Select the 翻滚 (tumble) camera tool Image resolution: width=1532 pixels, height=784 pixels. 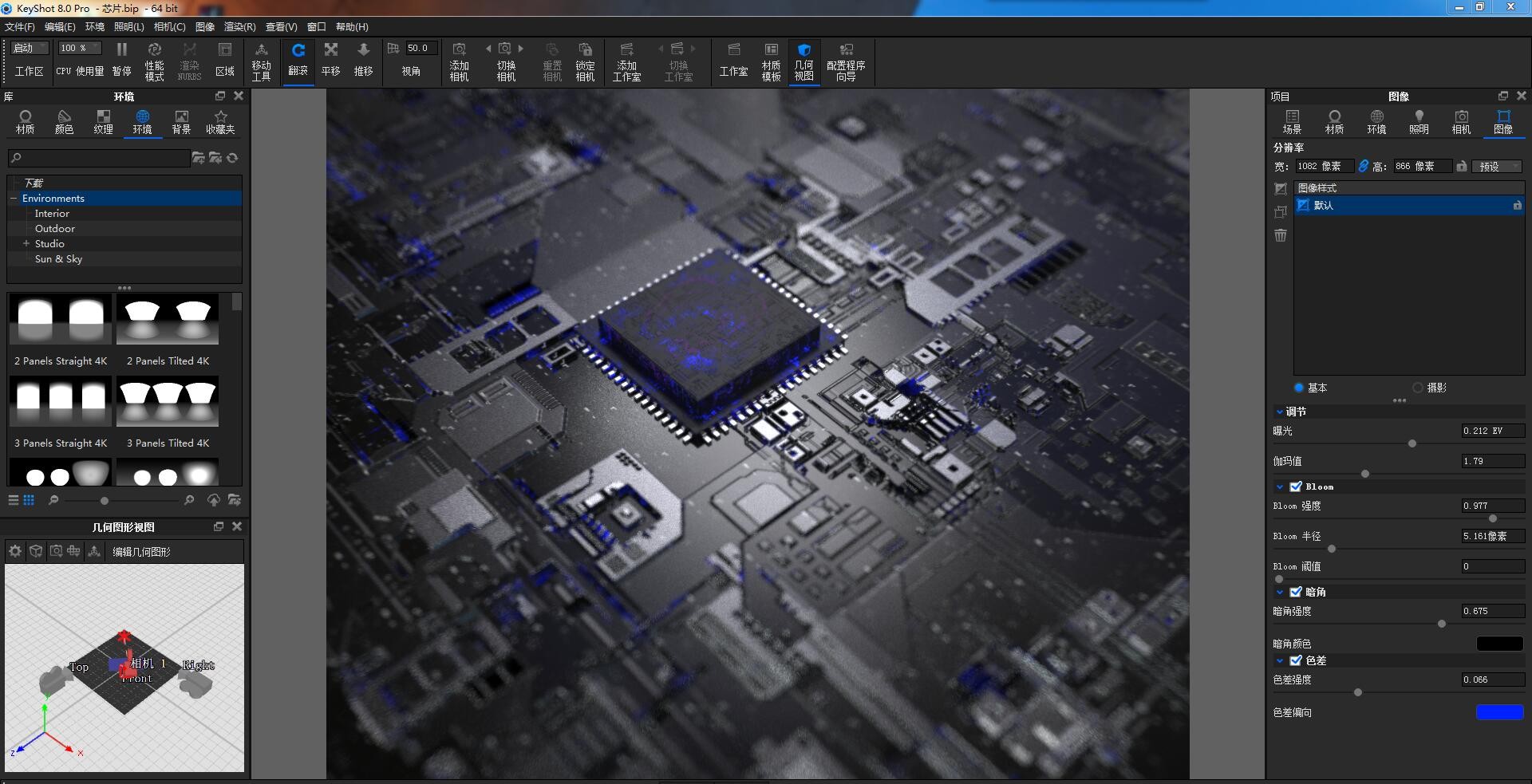pos(298,62)
